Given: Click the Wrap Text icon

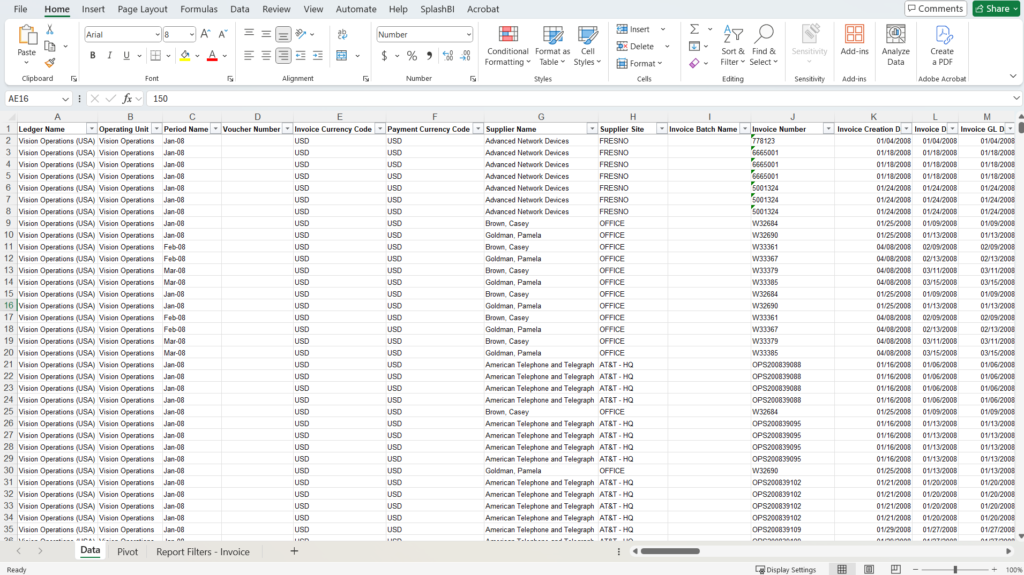Looking at the screenshot, I should coord(342,35).
